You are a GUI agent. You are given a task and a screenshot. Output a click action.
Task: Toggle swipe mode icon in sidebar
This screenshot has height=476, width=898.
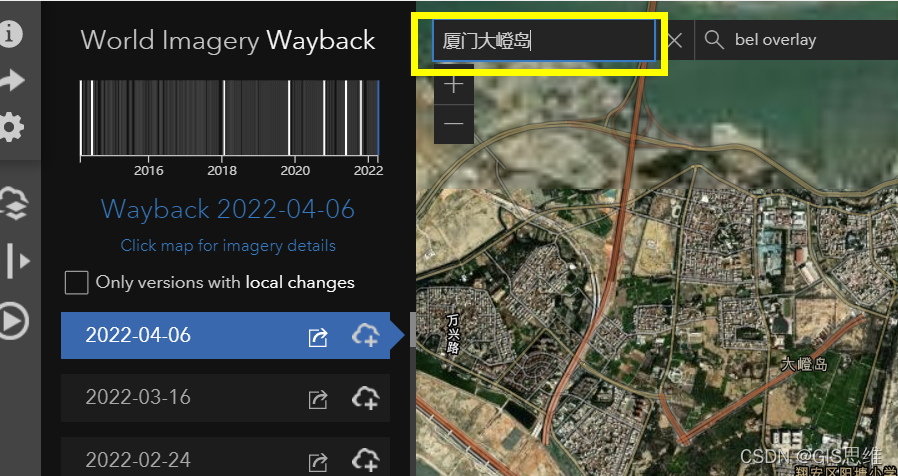[17, 261]
